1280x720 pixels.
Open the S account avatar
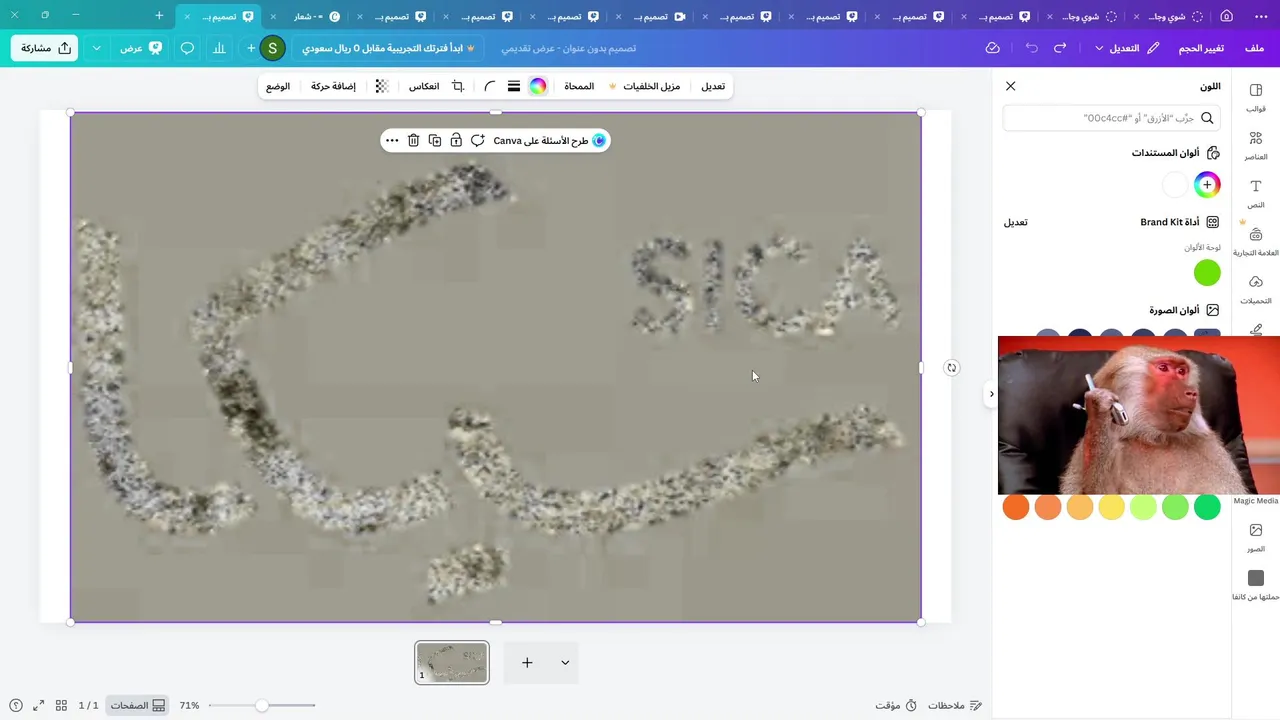coord(272,48)
